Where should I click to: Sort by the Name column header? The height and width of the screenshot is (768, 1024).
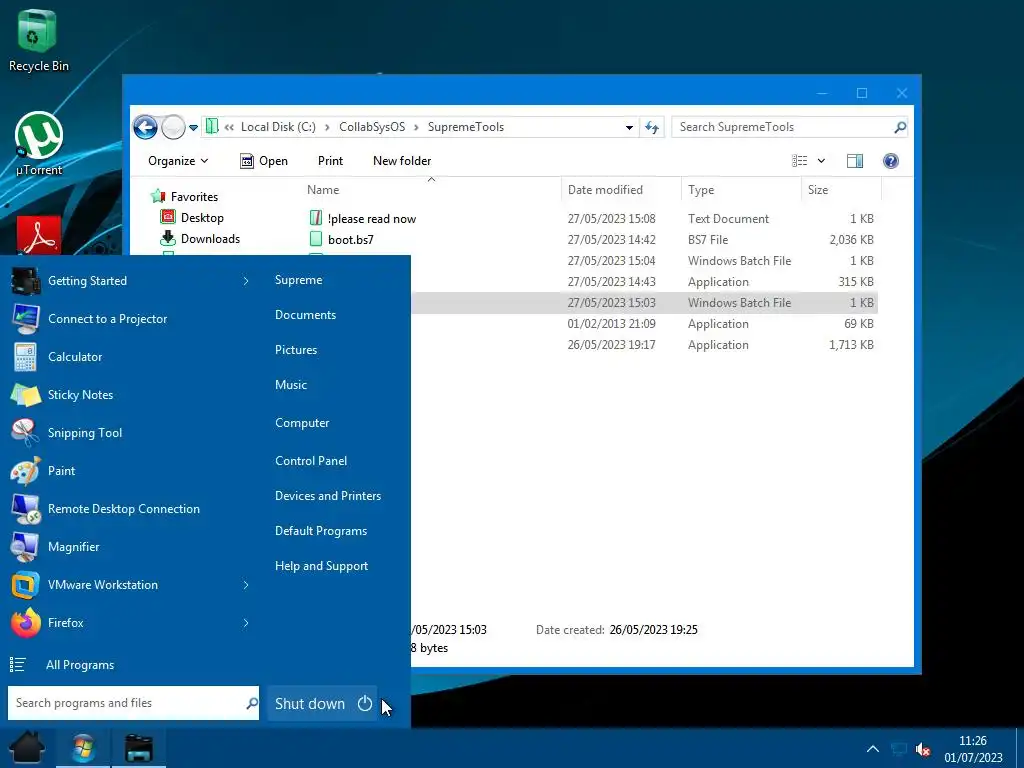click(431, 190)
